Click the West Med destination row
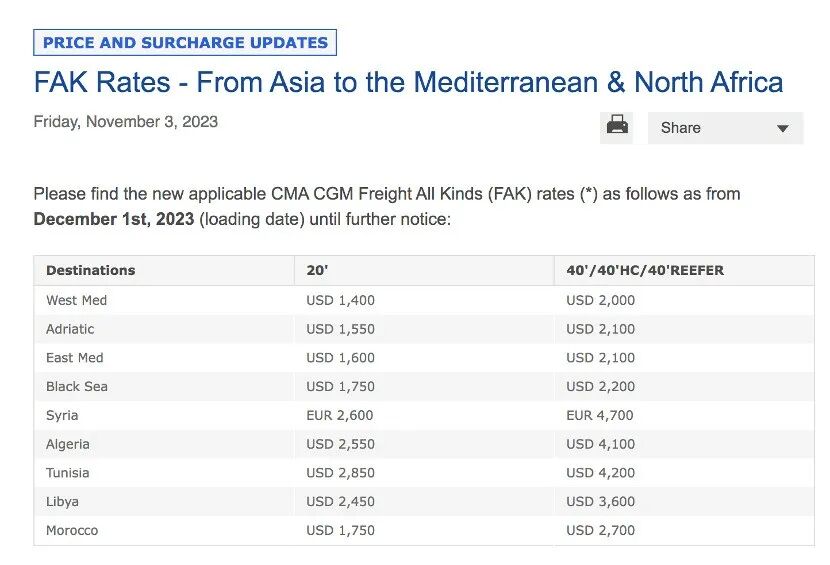The height and width of the screenshot is (565, 830). tap(76, 300)
